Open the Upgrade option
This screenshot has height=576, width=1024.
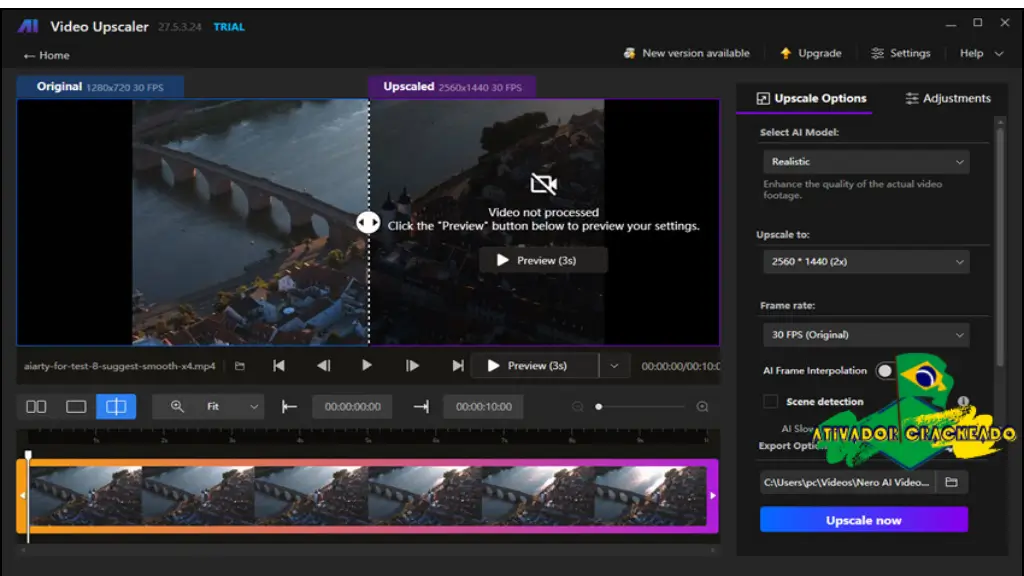(x=810, y=54)
